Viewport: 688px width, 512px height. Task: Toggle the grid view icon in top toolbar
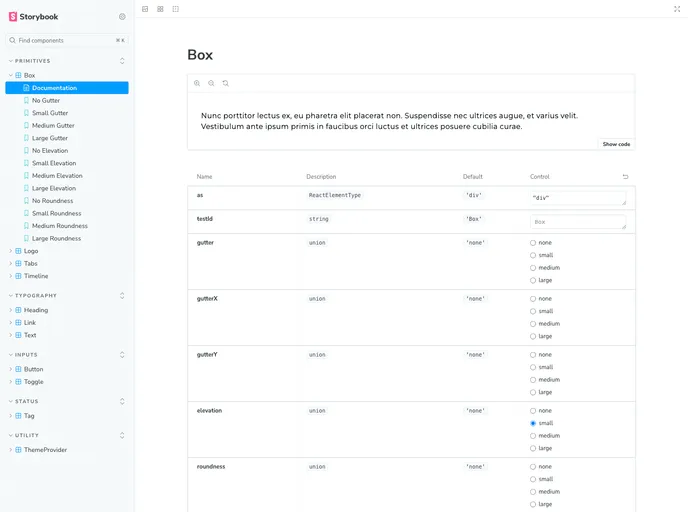click(x=160, y=9)
